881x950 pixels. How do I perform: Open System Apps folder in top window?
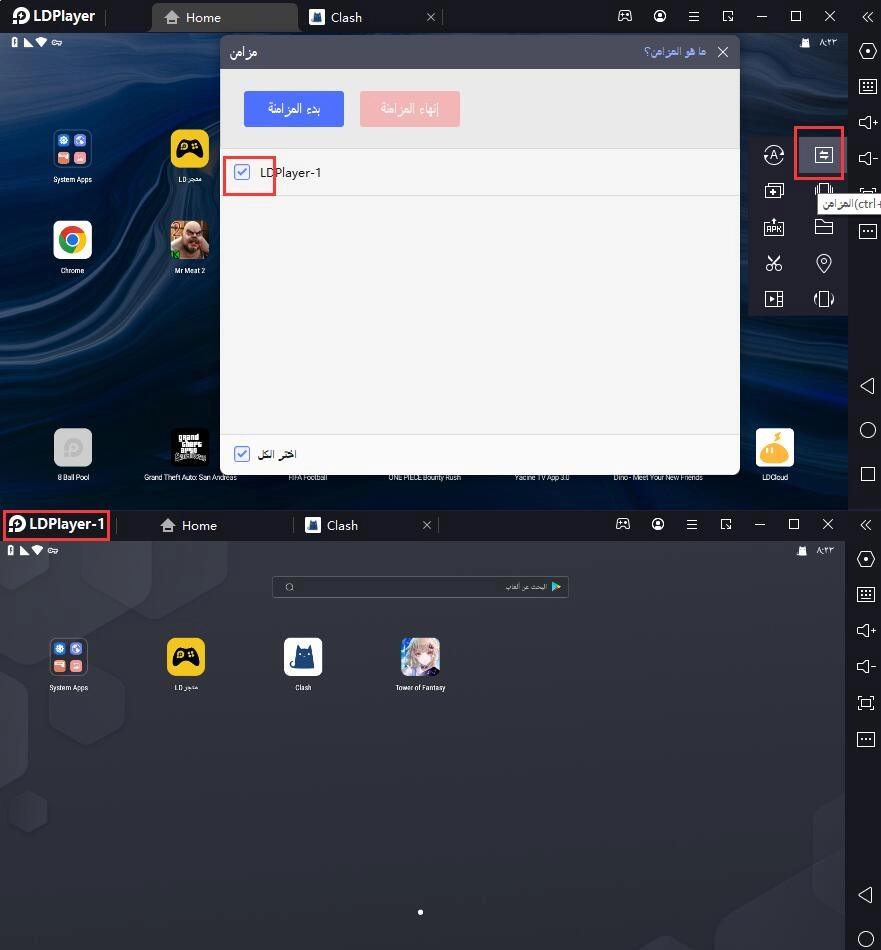(x=72, y=156)
